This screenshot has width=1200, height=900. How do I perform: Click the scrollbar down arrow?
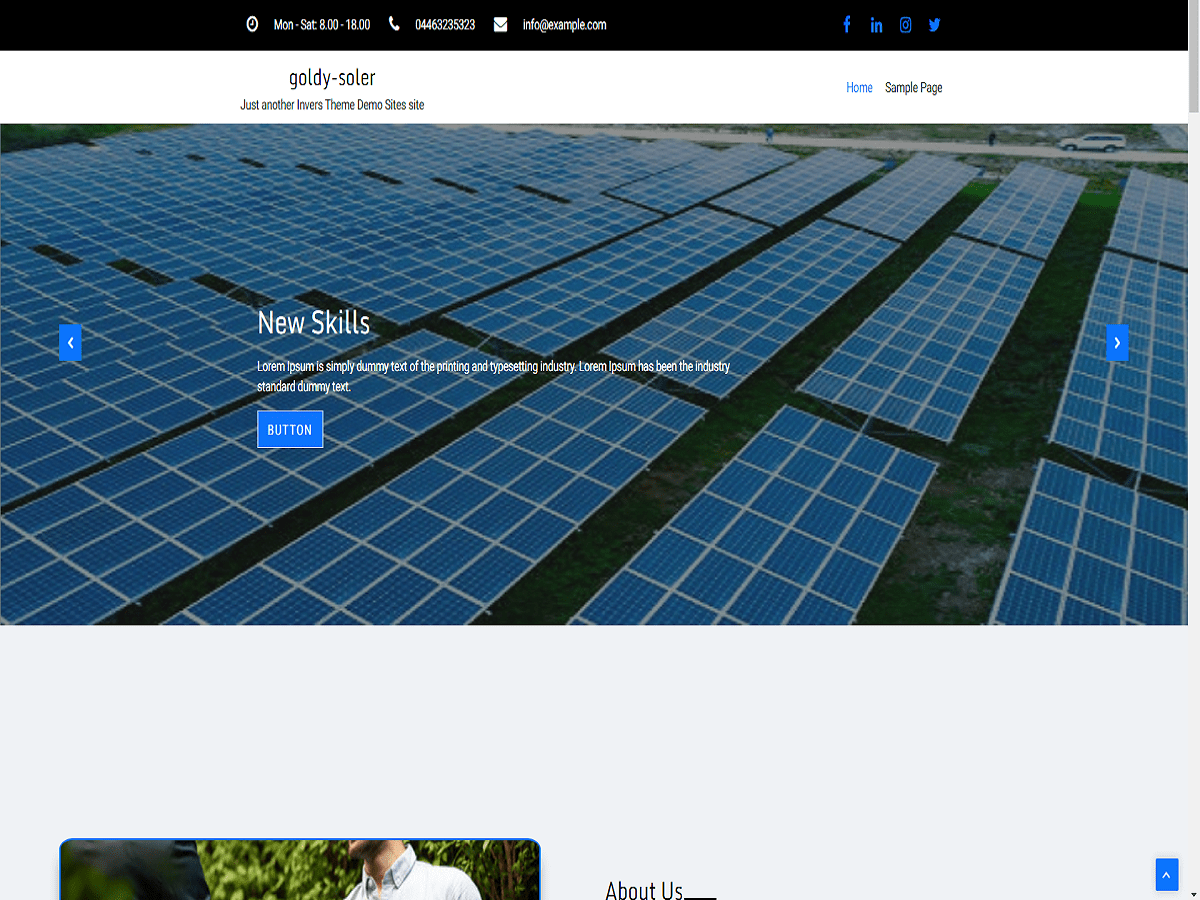point(1194,894)
